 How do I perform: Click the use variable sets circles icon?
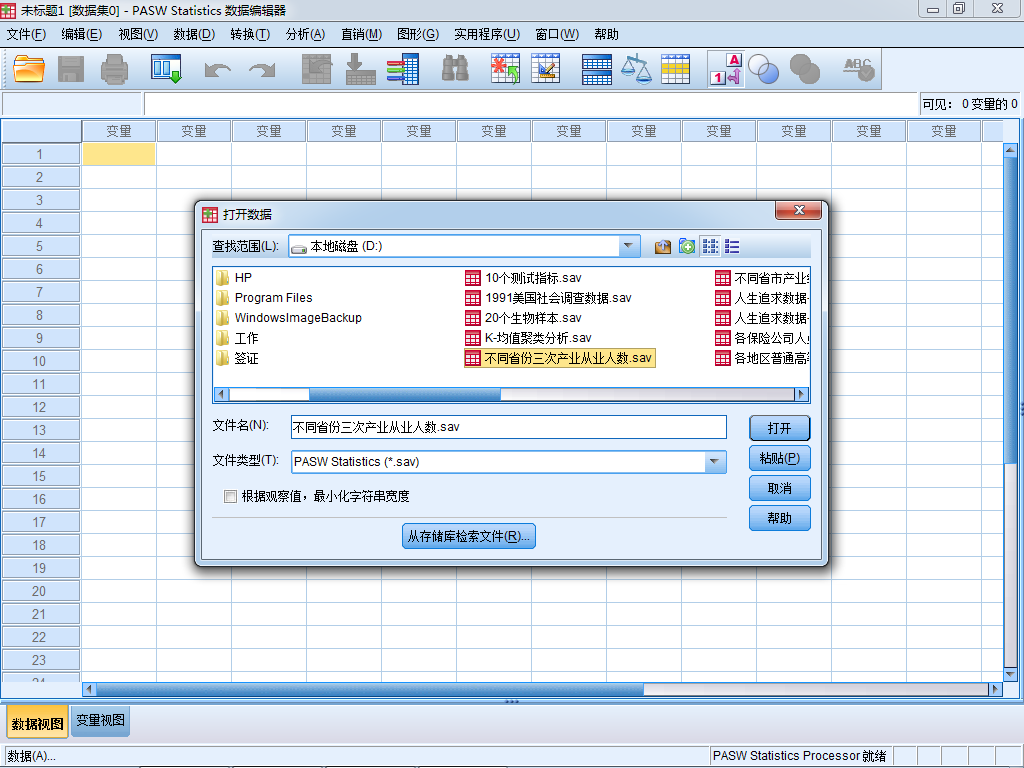pyautogui.click(x=763, y=69)
